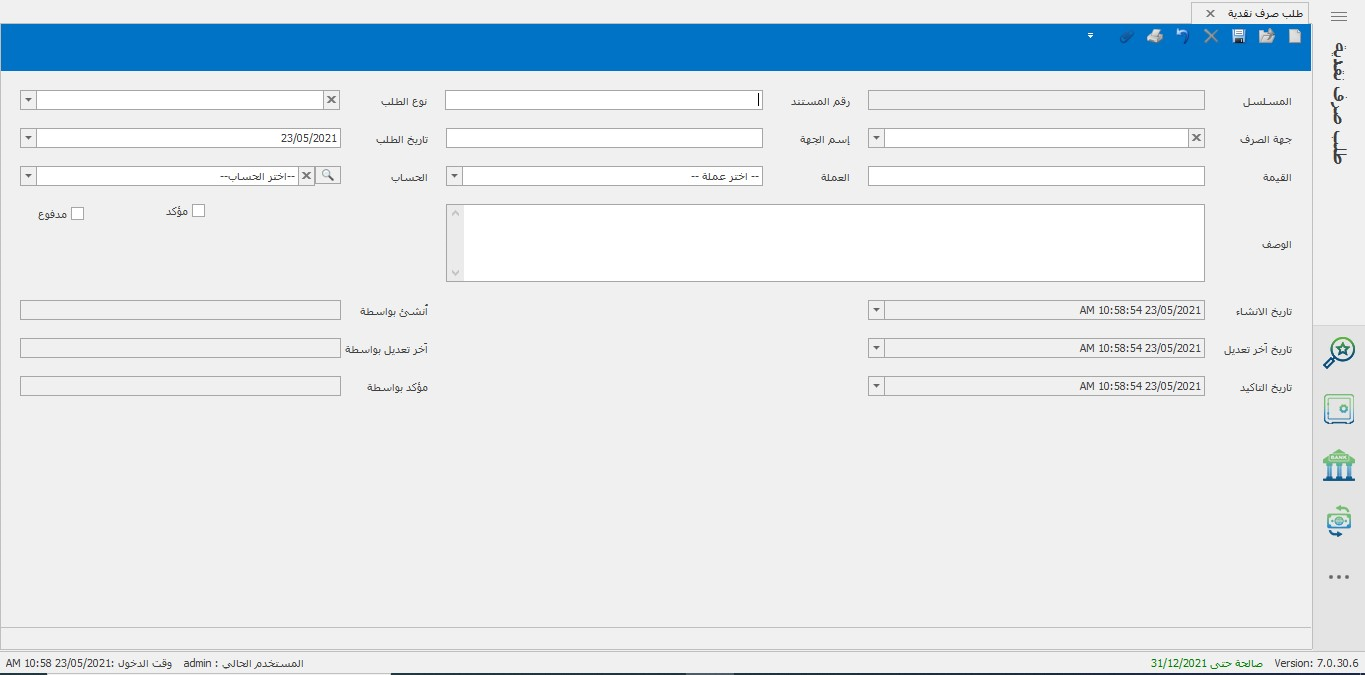Check the مؤكد (confirmed) checkbox
The height and width of the screenshot is (675, 1365).
[x=198, y=211]
